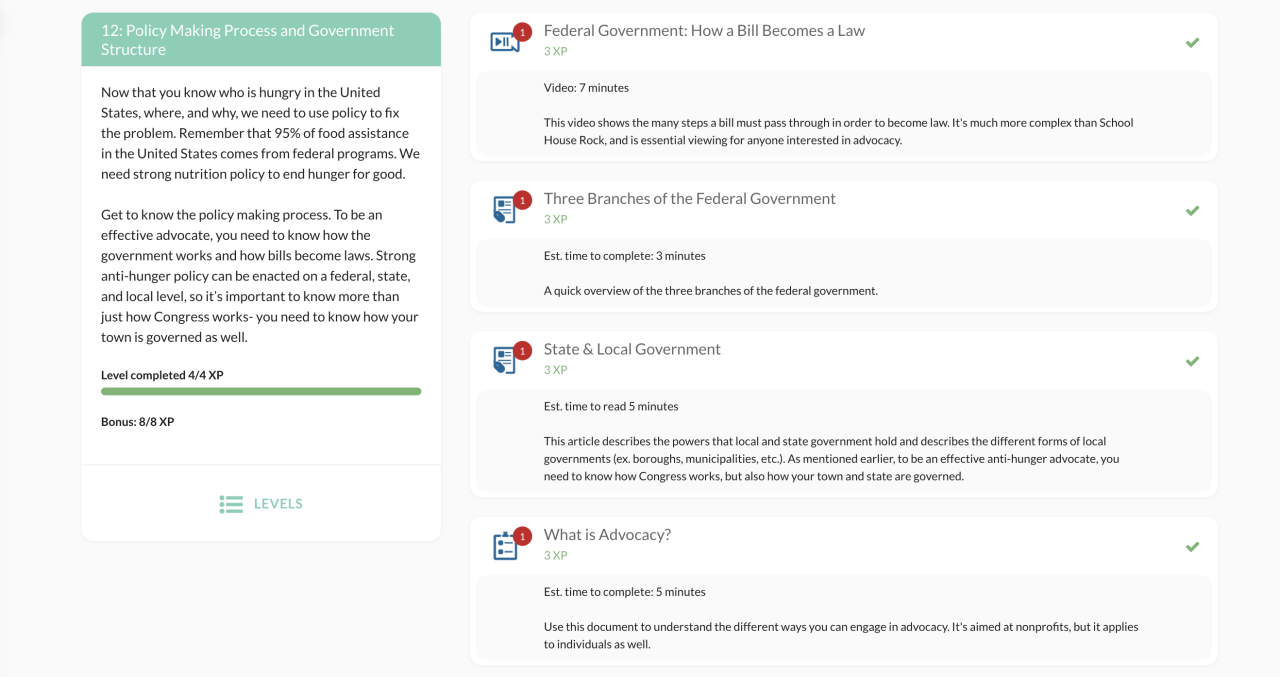This screenshot has width=1280, height=677.
Task: Click the green checkmark for What is Advocacy?
Action: pyautogui.click(x=1192, y=547)
